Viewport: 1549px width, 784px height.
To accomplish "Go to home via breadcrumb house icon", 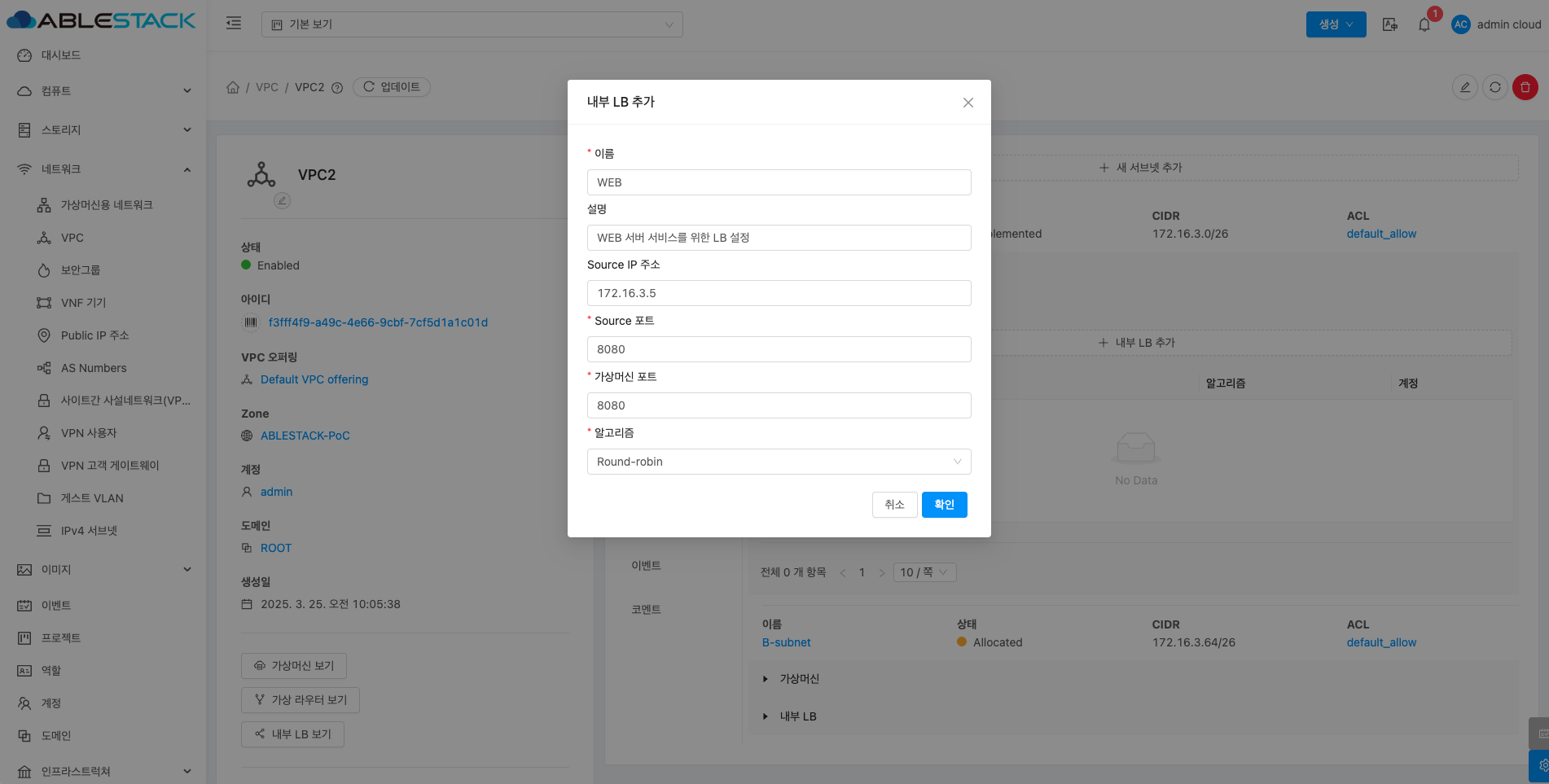I will pos(233,87).
